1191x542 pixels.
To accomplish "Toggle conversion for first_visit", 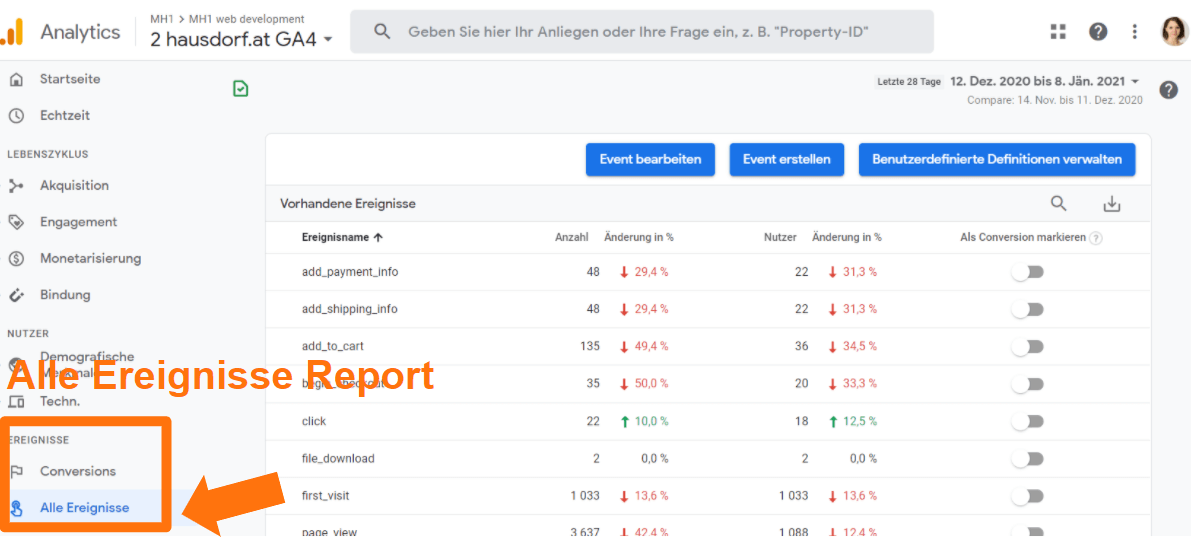I will coord(1028,496).
